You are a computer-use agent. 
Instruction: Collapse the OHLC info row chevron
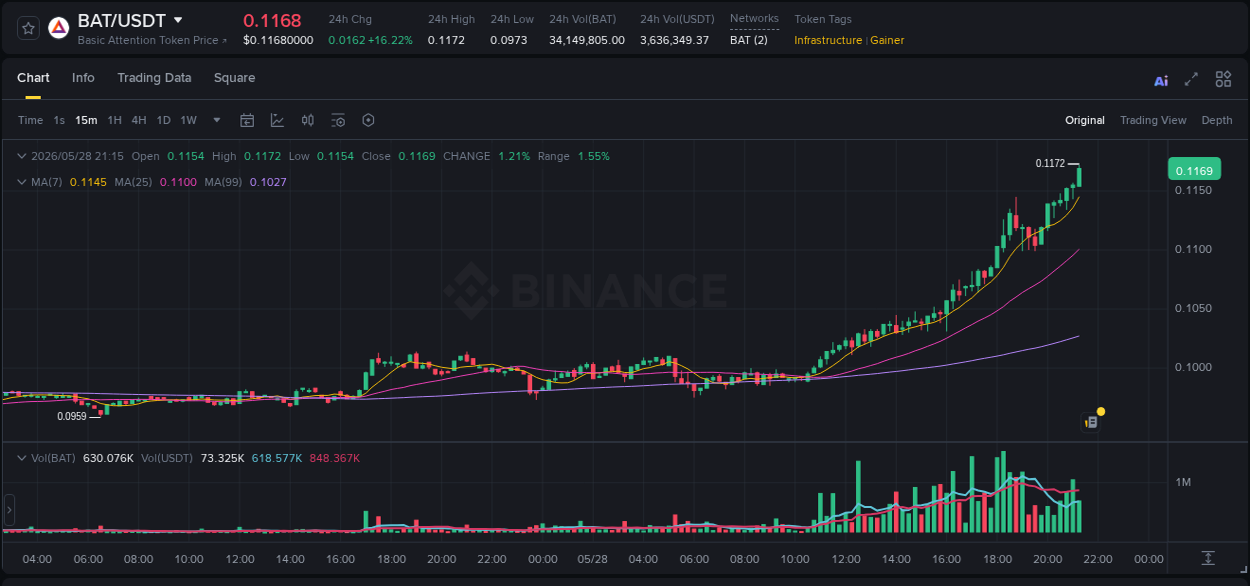22,156
